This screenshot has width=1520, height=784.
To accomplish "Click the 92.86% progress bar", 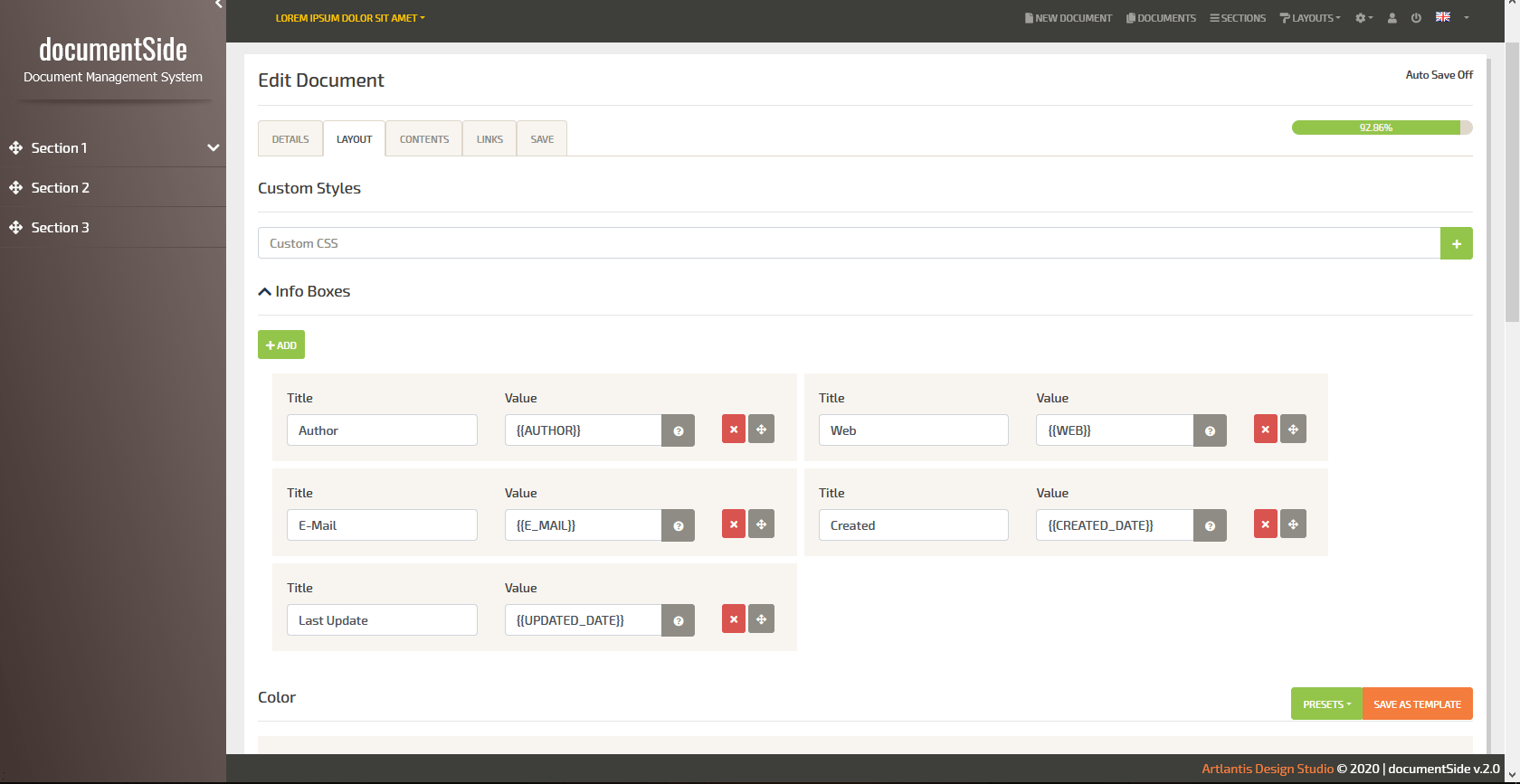I will pyautogui.click(x=1382, y=128).
